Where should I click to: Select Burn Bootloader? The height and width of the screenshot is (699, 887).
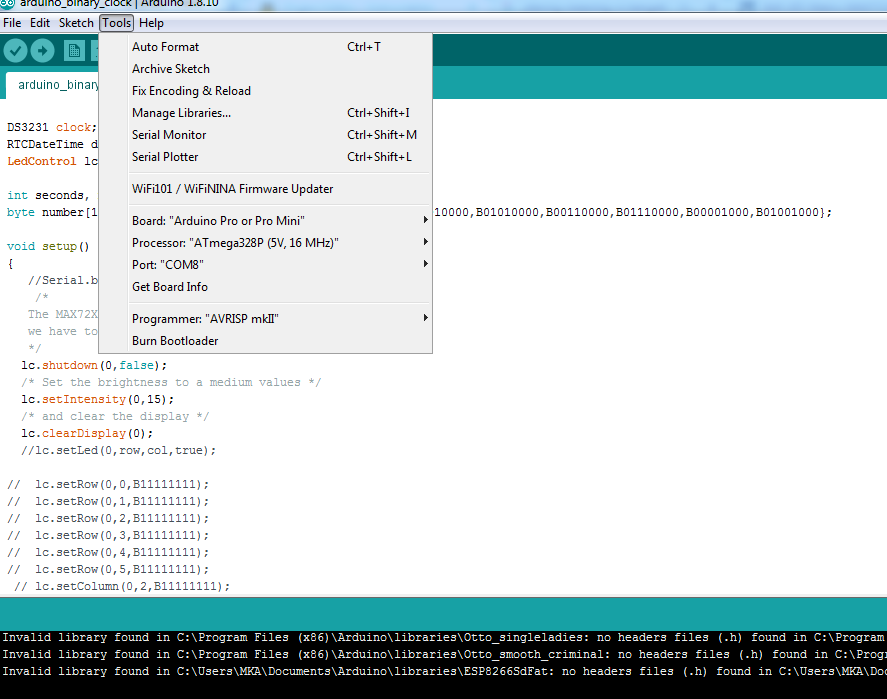coord(265,341)
